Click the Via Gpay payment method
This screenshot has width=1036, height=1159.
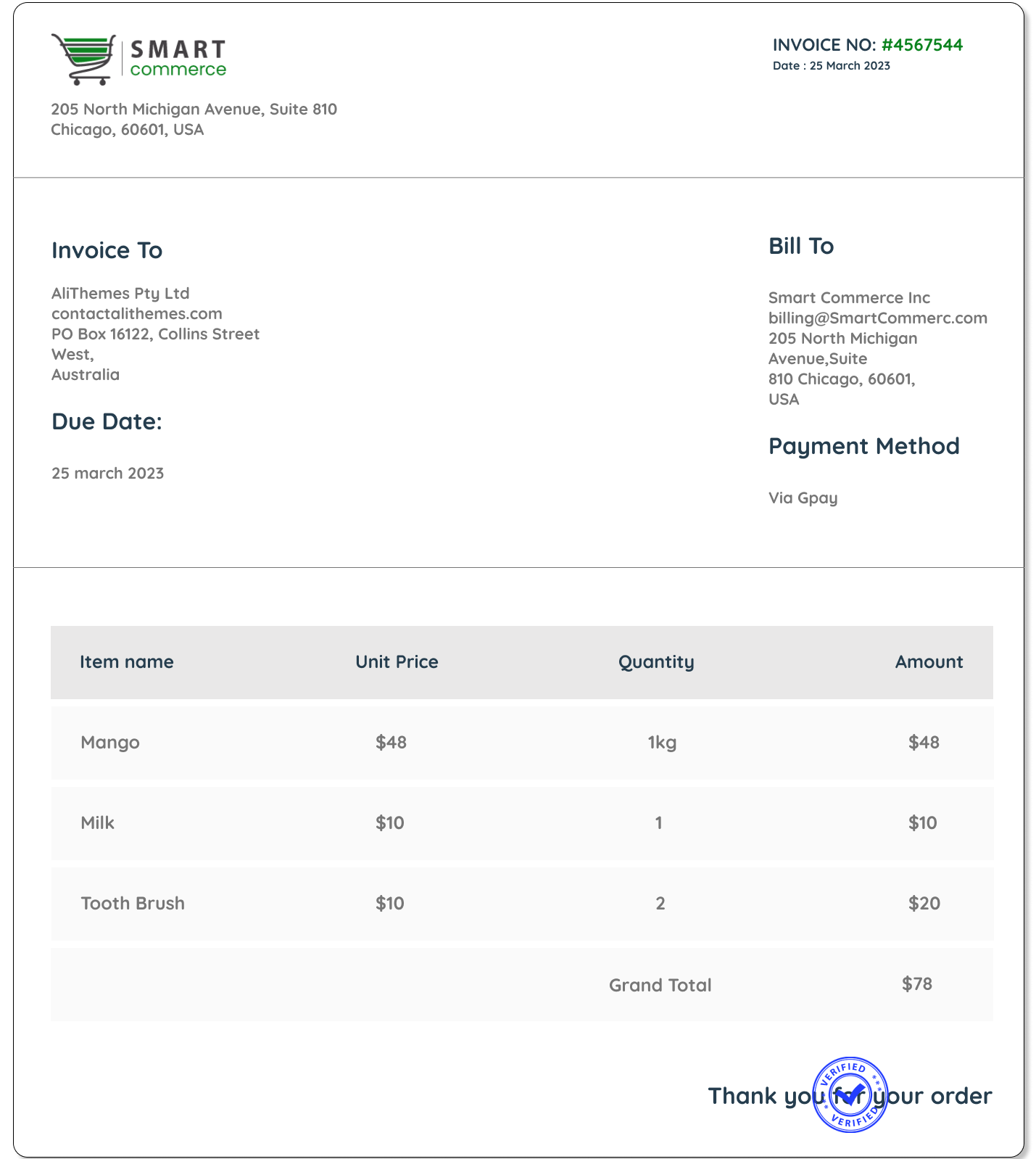pos(803,498)
